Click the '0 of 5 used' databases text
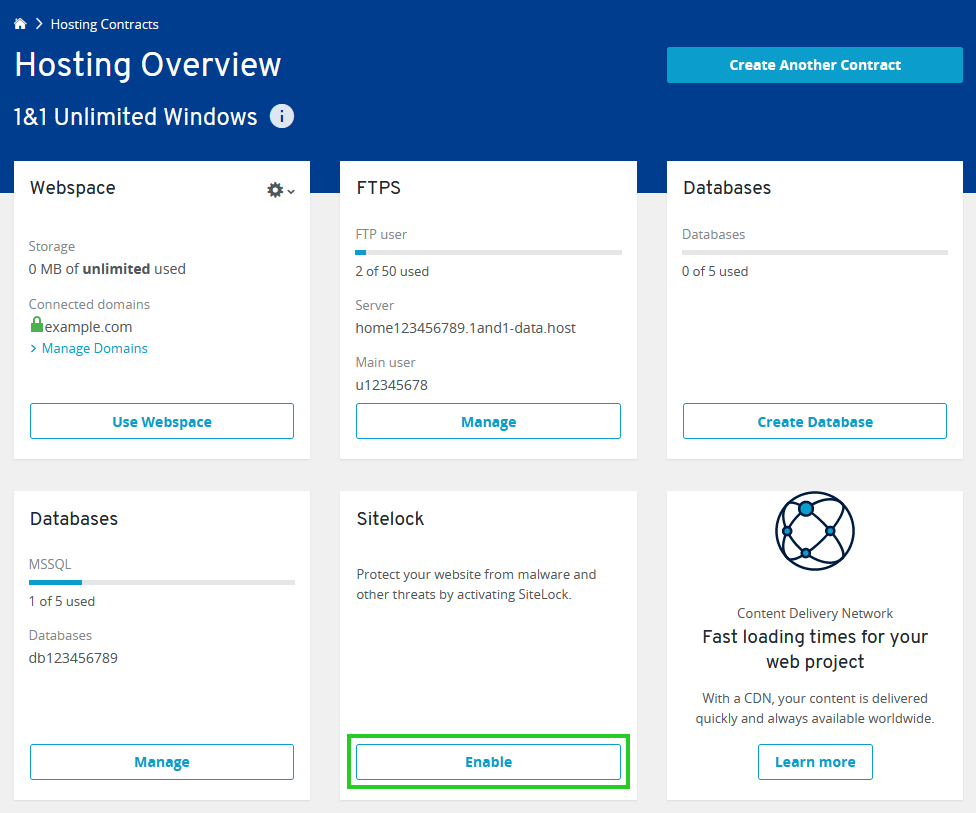976x813 pixels. (x=715, y=271)
